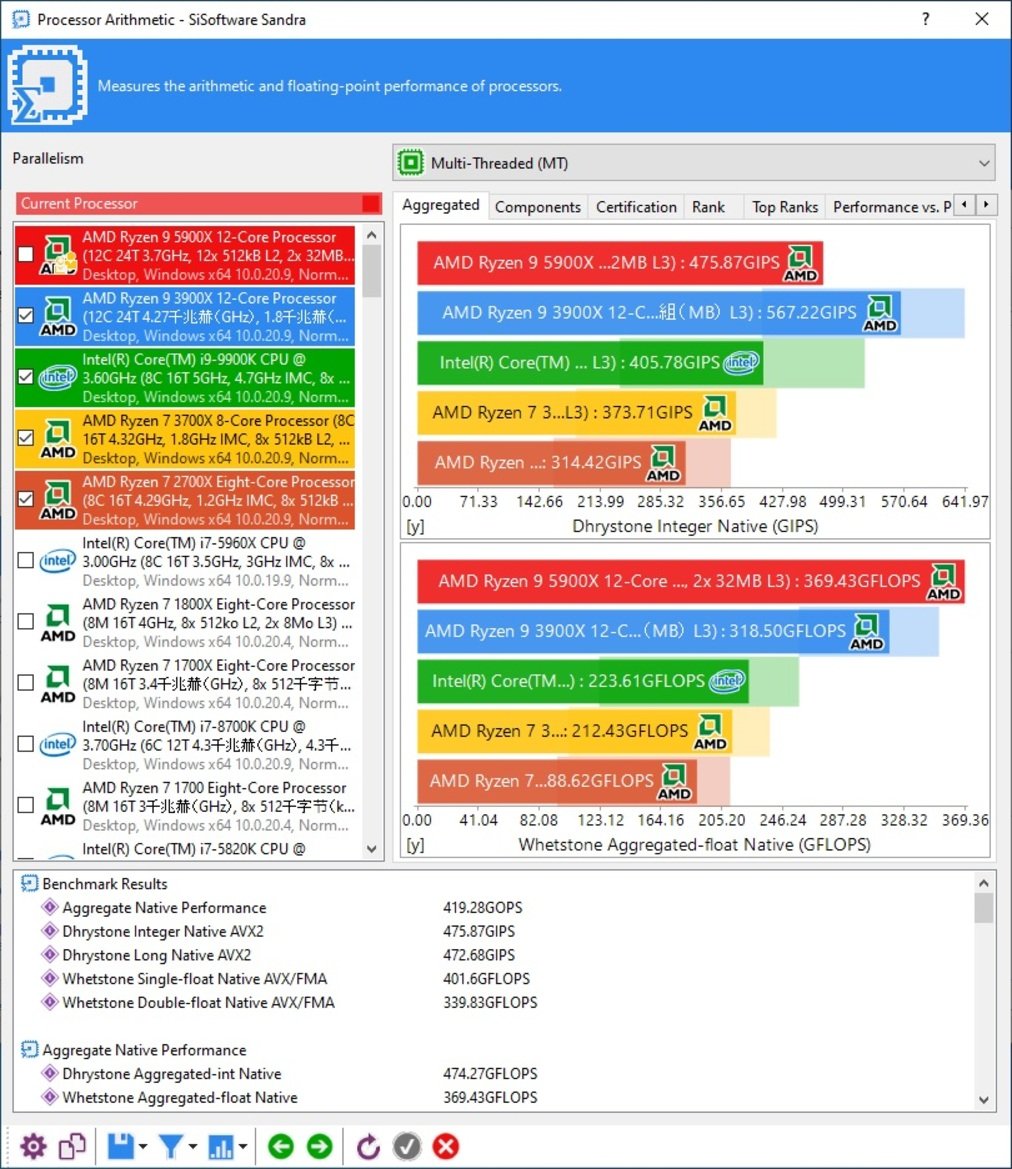
Task: Check the Intel Core i7-8700K checkbox
Action: pos(26,743)
